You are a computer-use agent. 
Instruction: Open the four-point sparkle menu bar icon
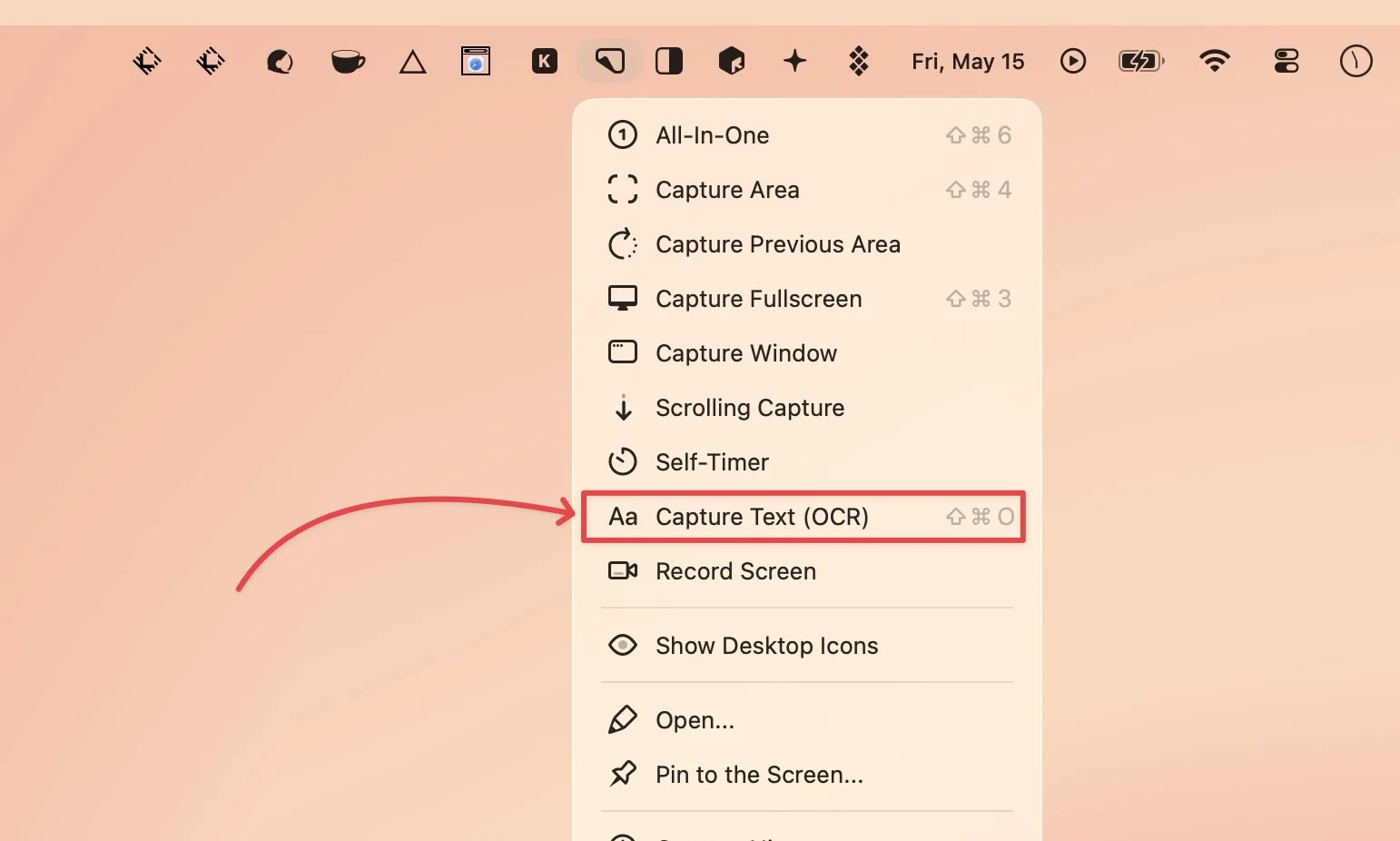coord(794,61)
